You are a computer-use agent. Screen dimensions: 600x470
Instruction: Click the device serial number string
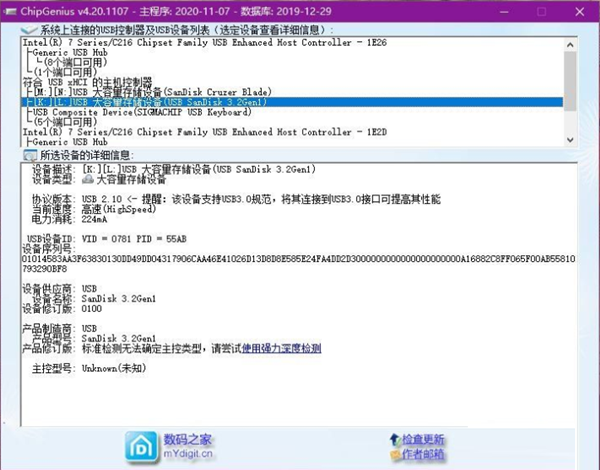(298, 264)
